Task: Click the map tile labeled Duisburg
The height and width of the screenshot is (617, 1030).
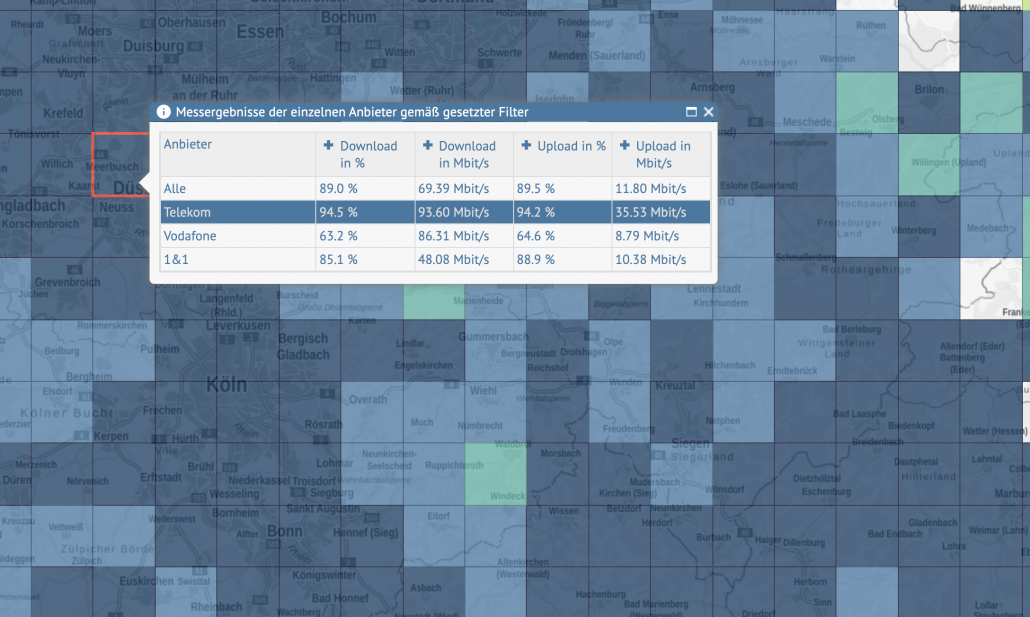Action: tap(187, 41)
